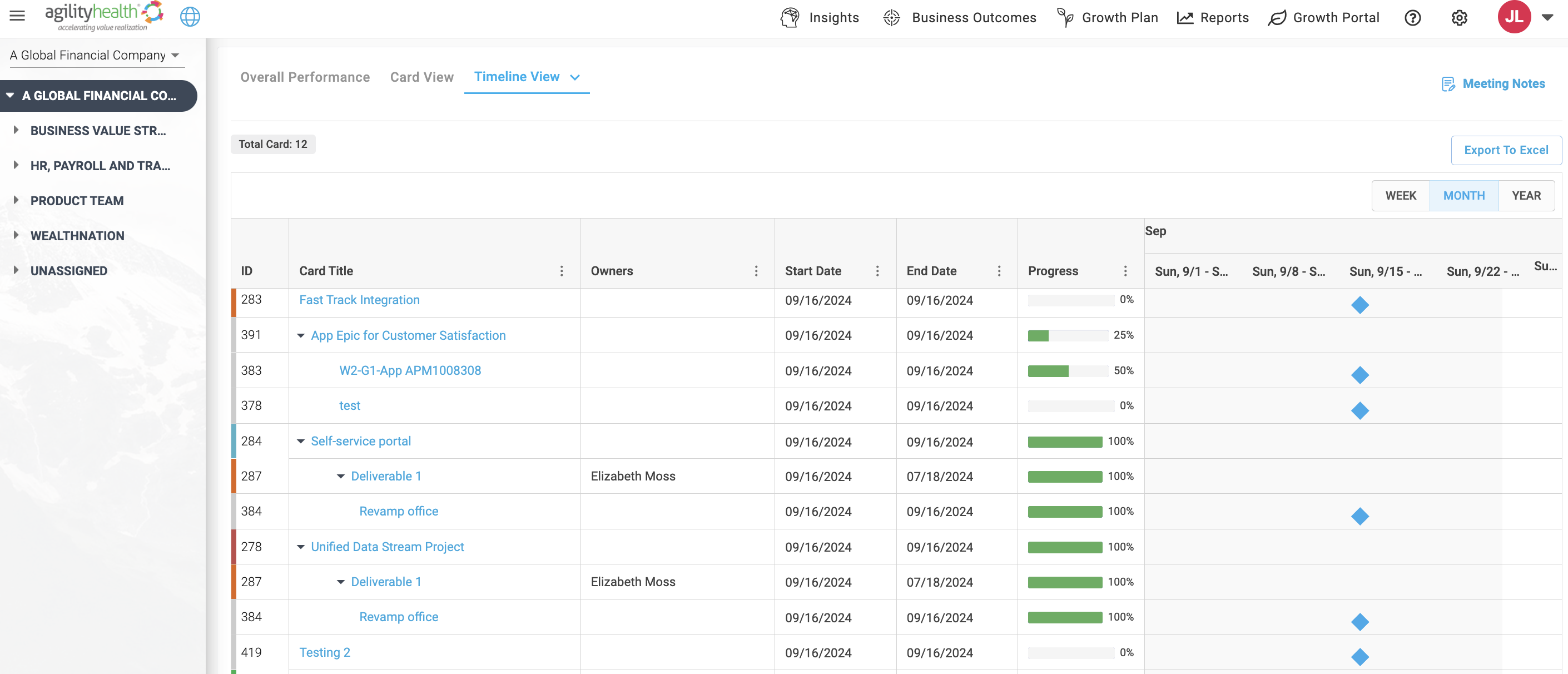The height and width of the screenshot is (674, 1568).
Task: Collapse Unified Data Stream Project row
Action: coord(301,547)
